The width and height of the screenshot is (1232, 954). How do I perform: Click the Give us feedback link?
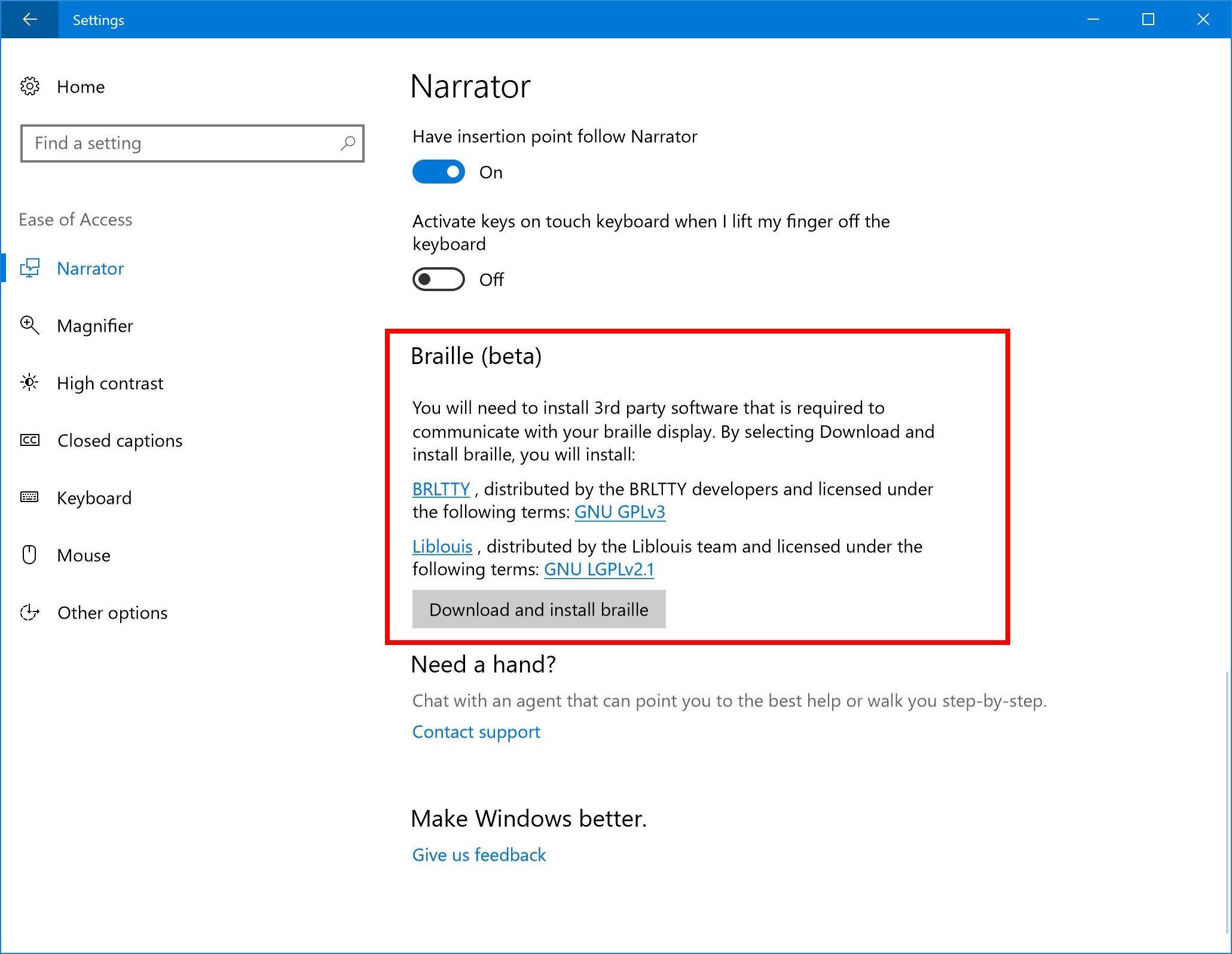point(479,855)
